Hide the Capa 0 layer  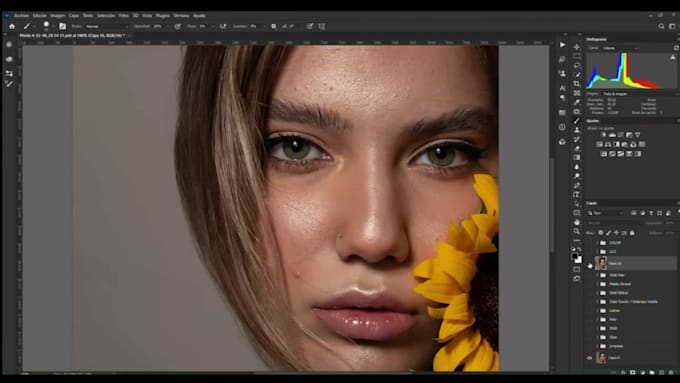click(x=589, y=358)
